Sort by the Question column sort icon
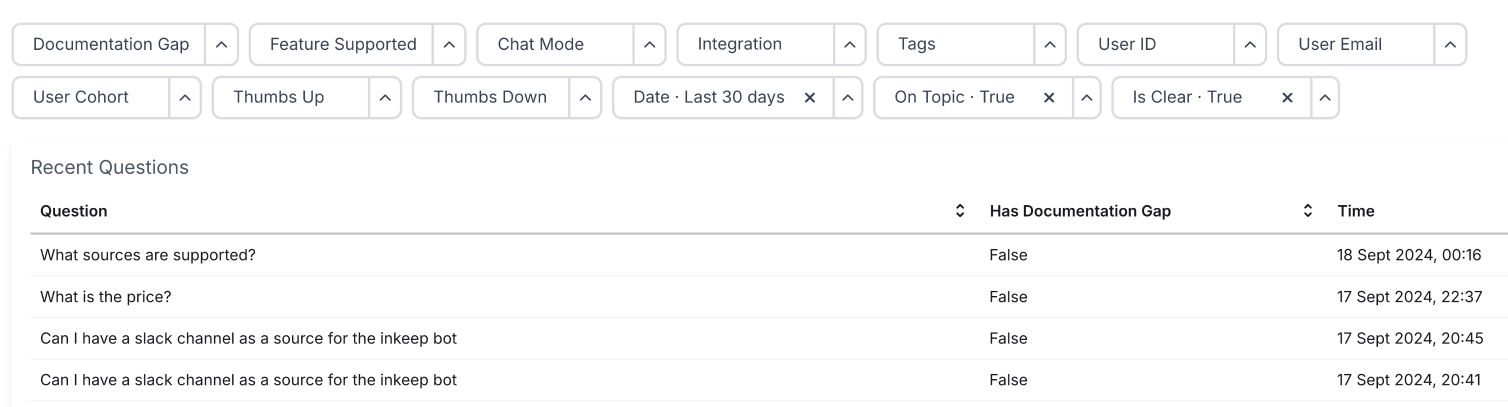This screenshot has width=1508, height=407. (960, 211)
